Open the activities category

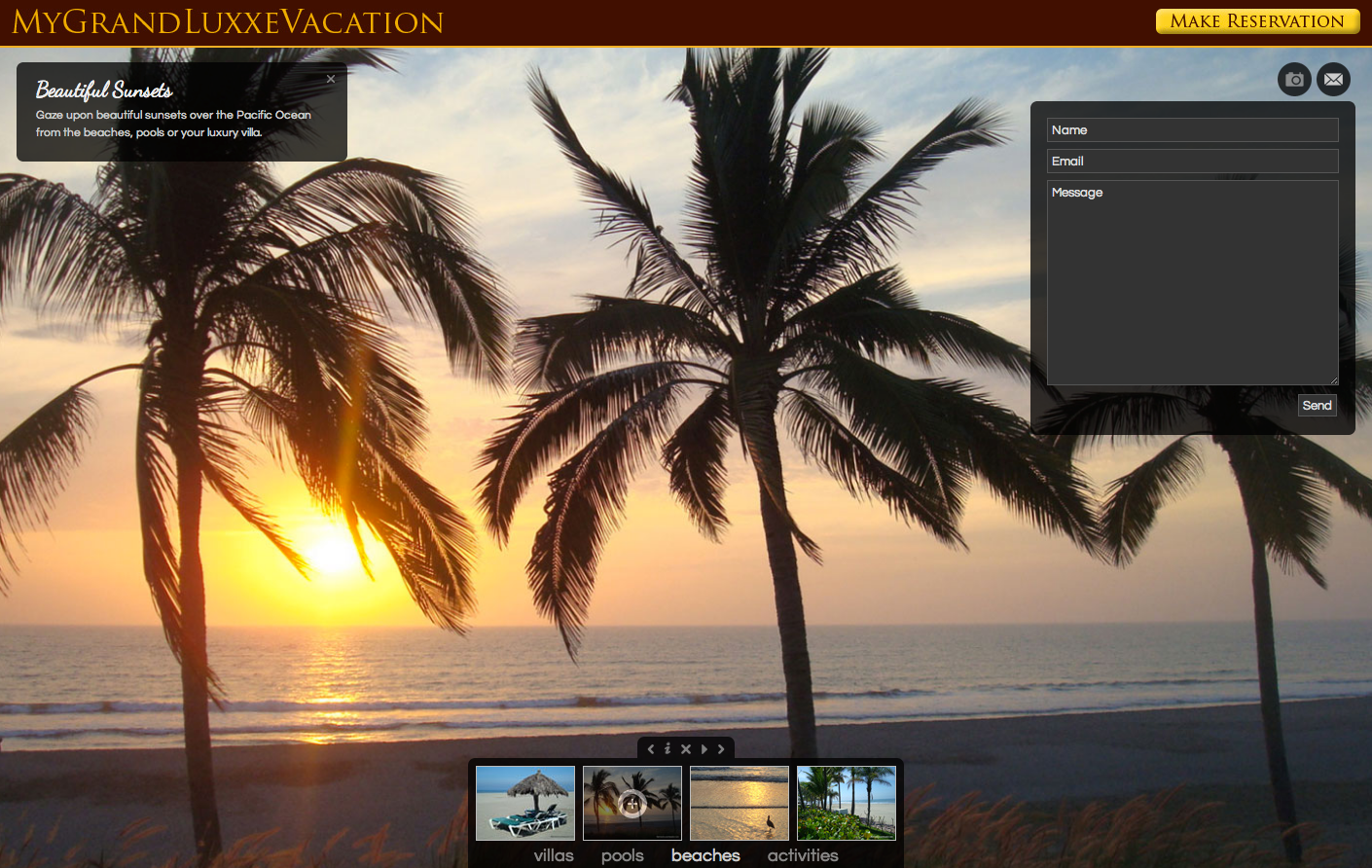[x=803, y=855]
